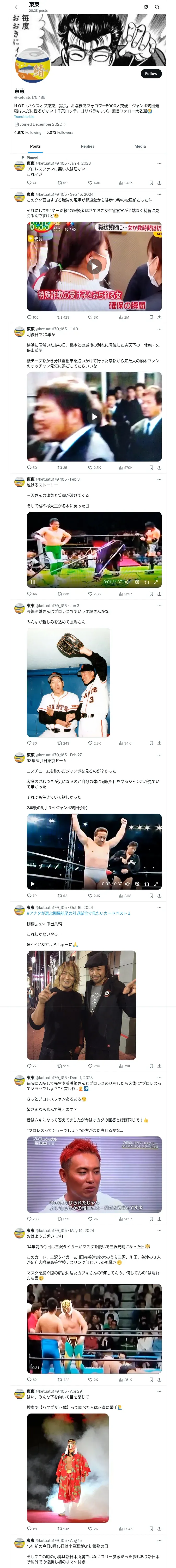
Task: Open the Giants baseball photo
Action: [x=69, y=682]
